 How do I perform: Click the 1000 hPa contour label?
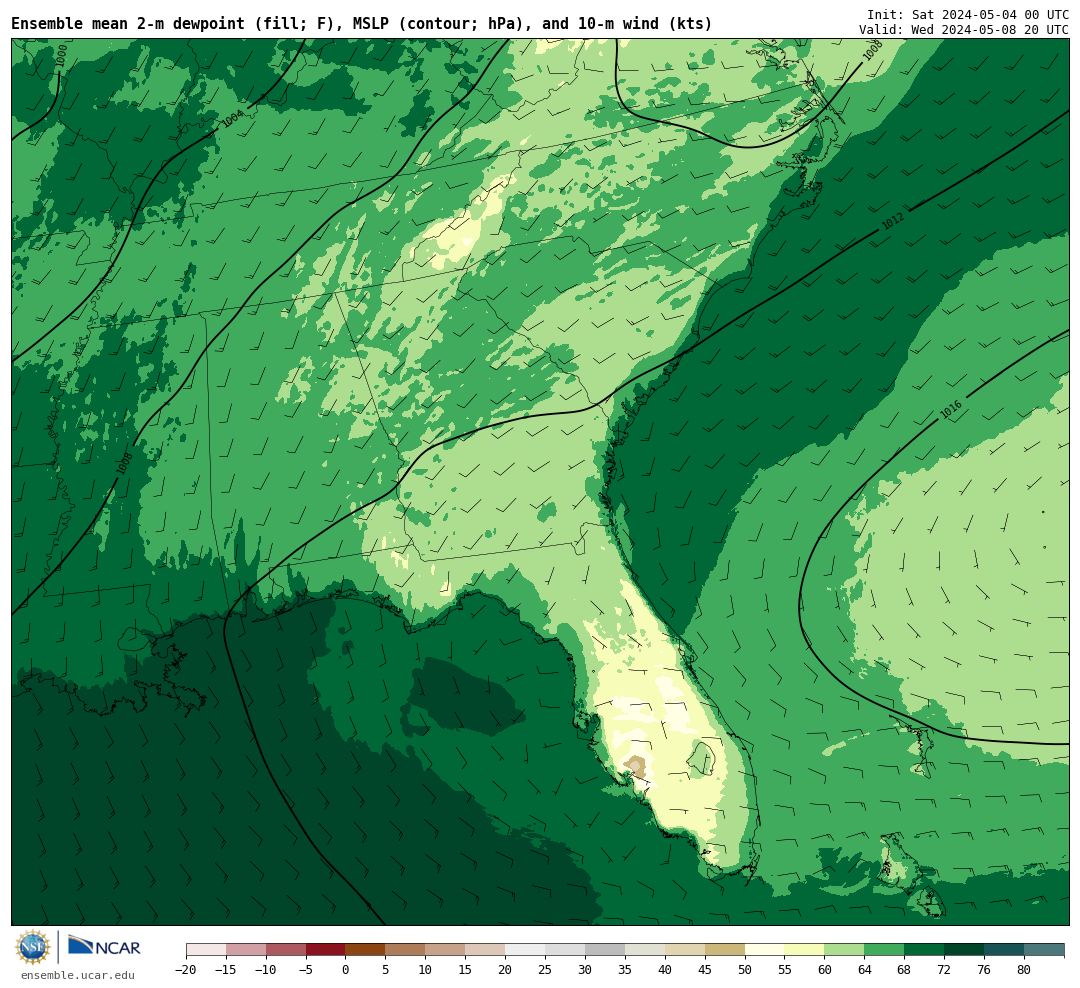coord(61,56)
